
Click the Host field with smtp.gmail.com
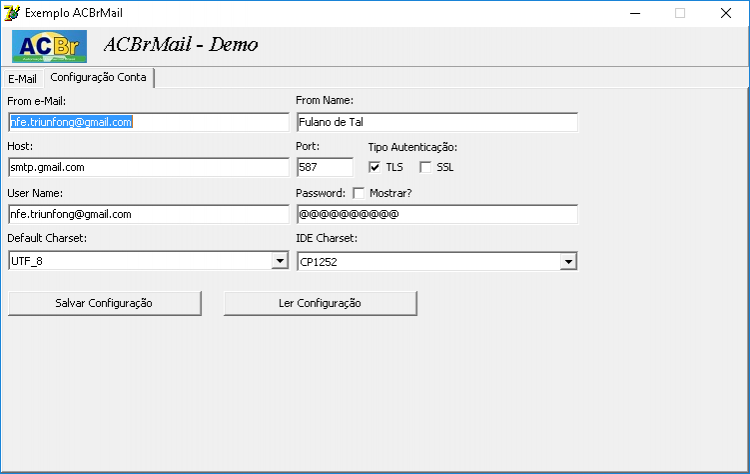(x=149, y=167)
